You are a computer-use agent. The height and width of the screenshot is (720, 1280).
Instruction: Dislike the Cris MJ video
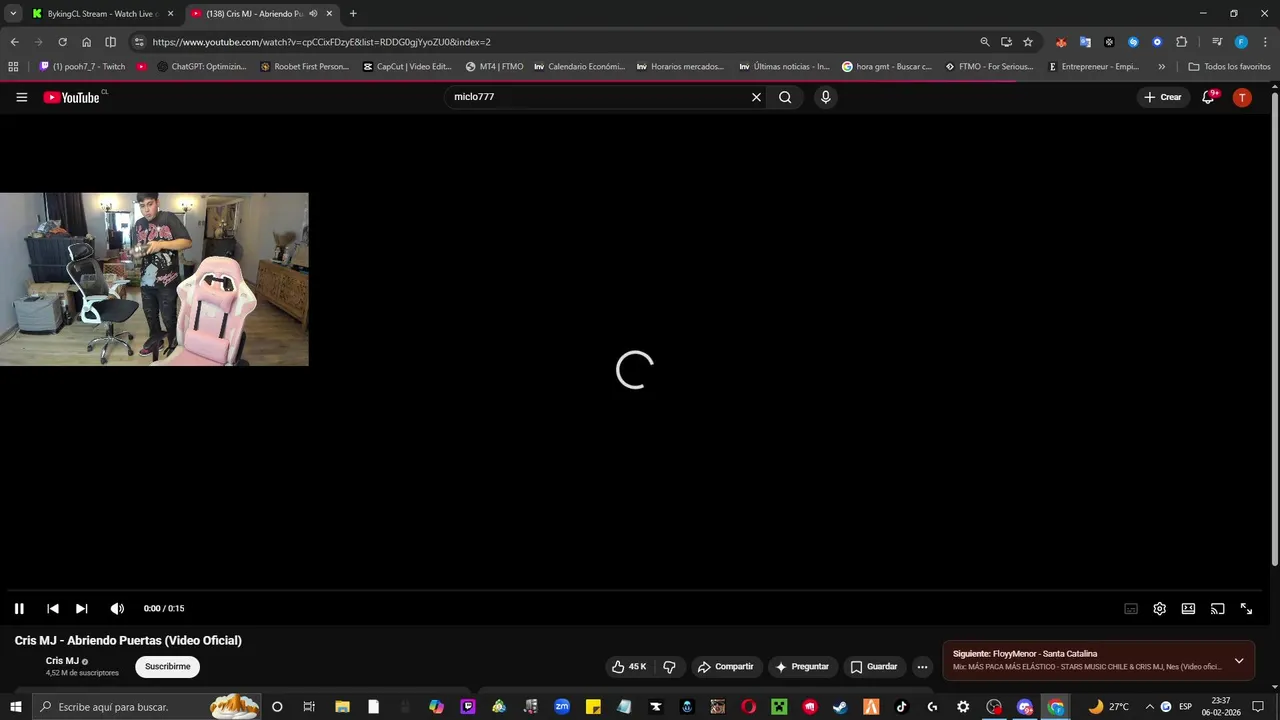[x=670, y=667]
